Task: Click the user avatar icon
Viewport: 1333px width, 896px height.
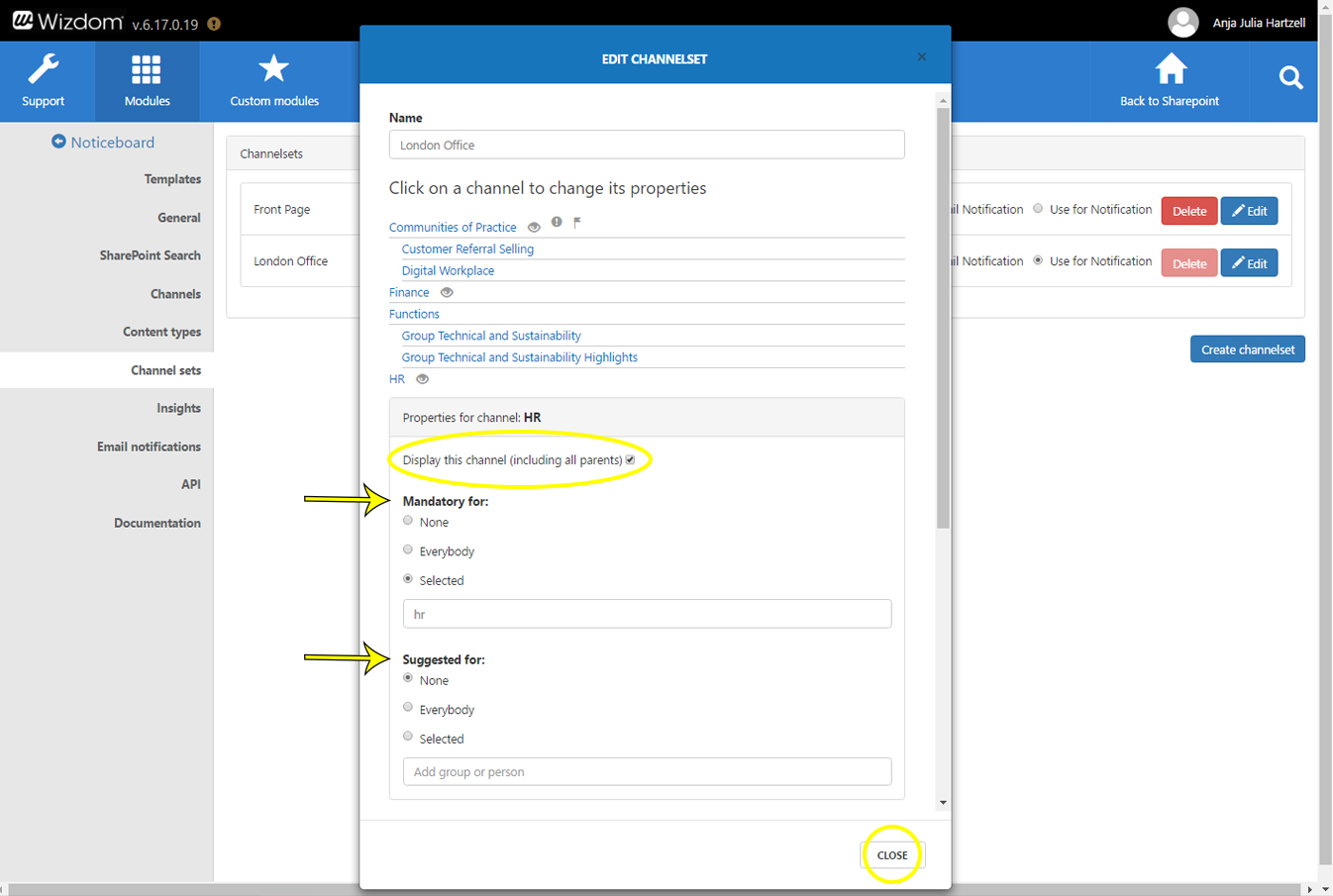Action: 1182,22
